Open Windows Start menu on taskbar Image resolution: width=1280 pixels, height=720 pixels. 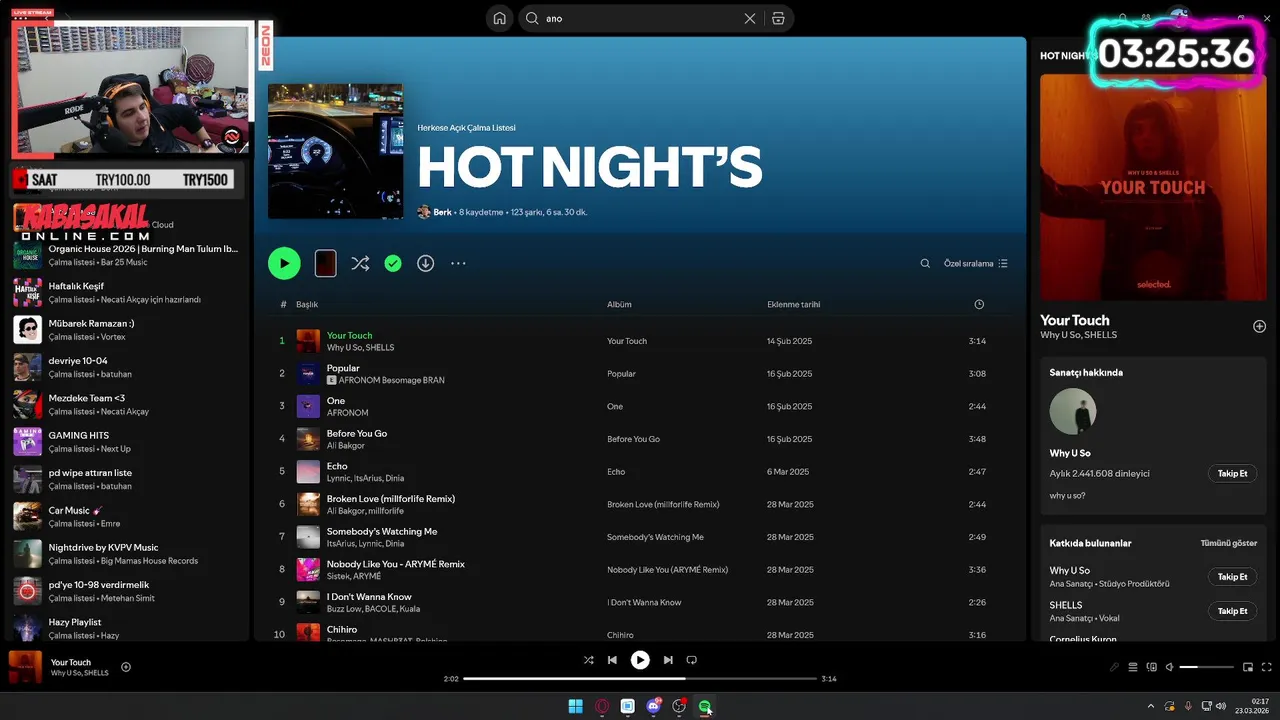pyautogui.click(x=576, y=707)
